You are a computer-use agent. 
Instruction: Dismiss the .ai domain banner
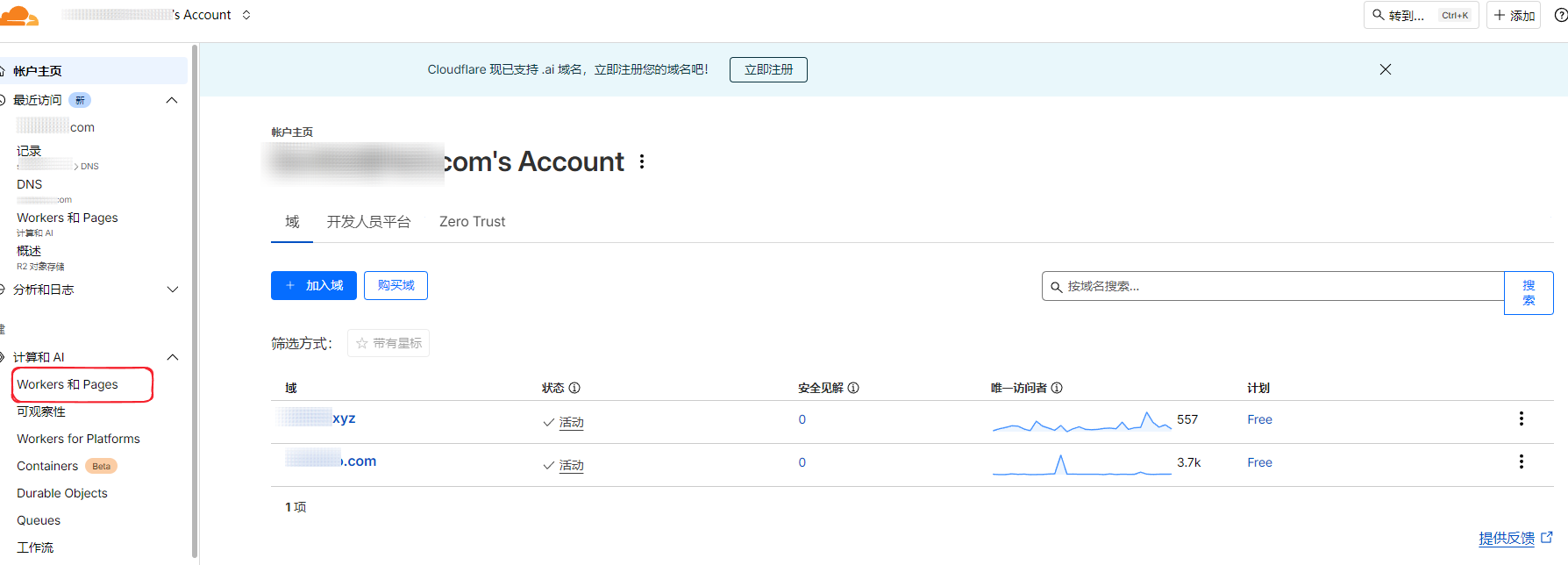[x=1386, y=69]
